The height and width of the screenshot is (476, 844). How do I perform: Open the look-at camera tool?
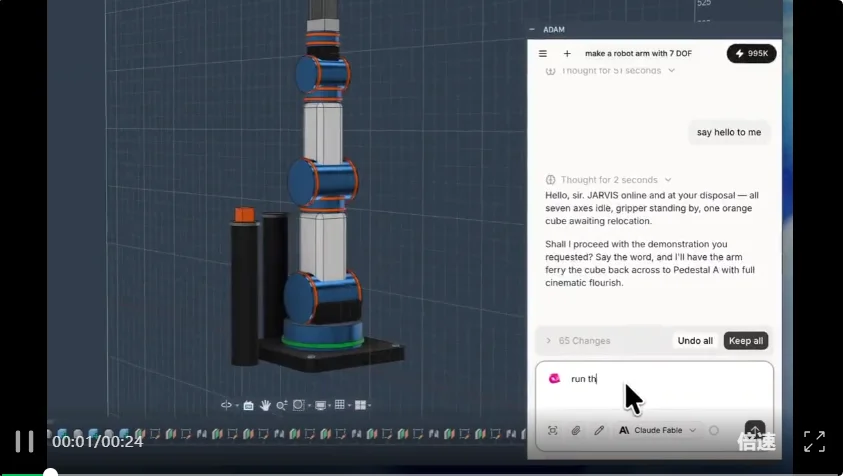click(x=248, y=405)
